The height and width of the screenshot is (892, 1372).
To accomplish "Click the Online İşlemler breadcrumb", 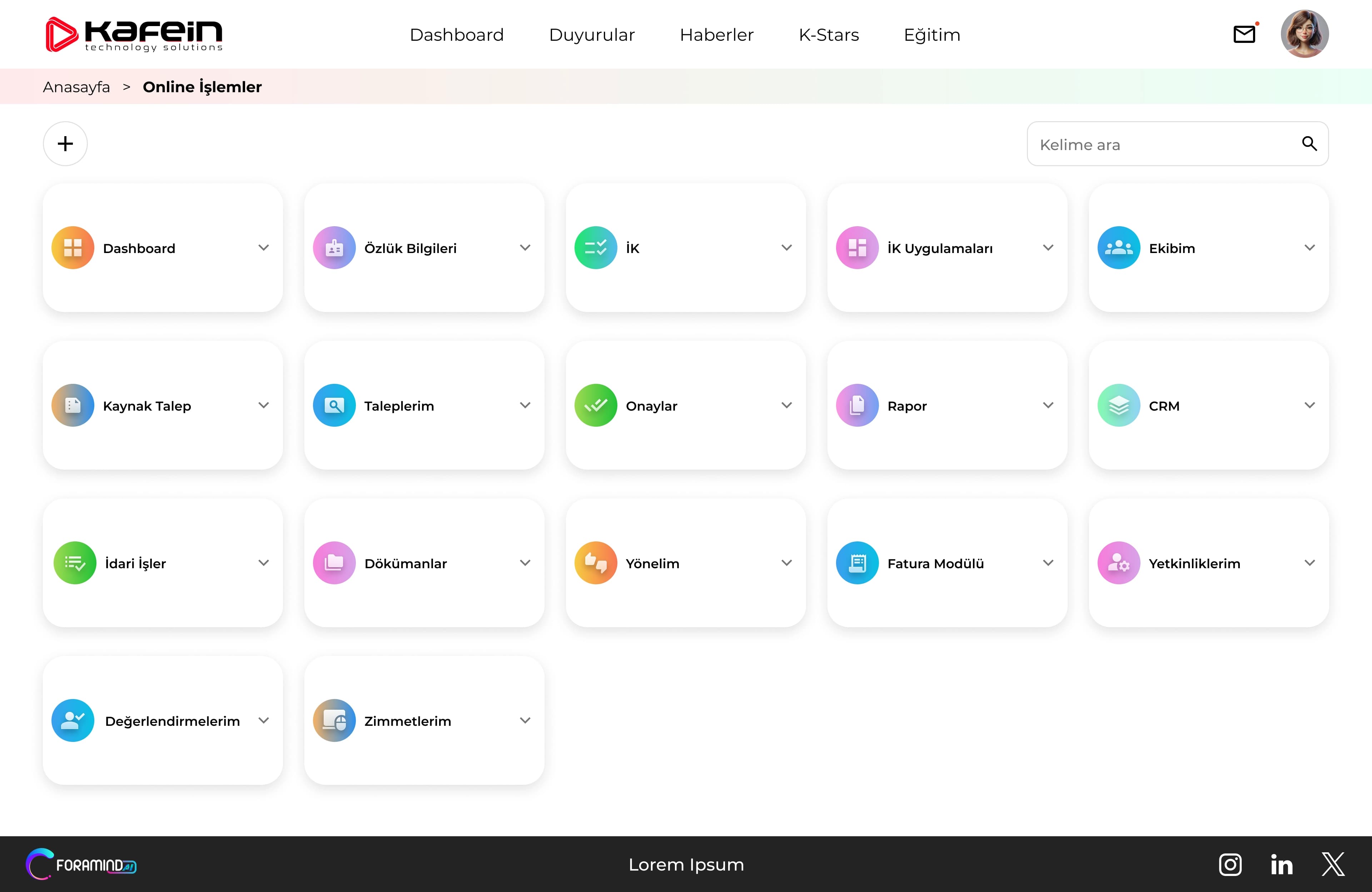I will point(202,87).
